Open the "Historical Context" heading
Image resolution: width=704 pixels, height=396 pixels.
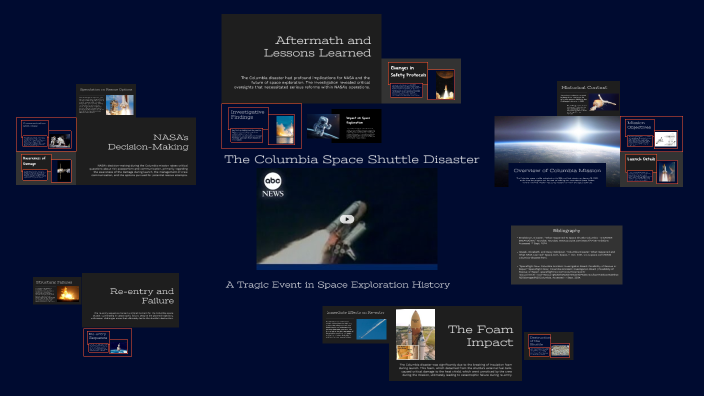pyautogui.click(x=584, y=88)
